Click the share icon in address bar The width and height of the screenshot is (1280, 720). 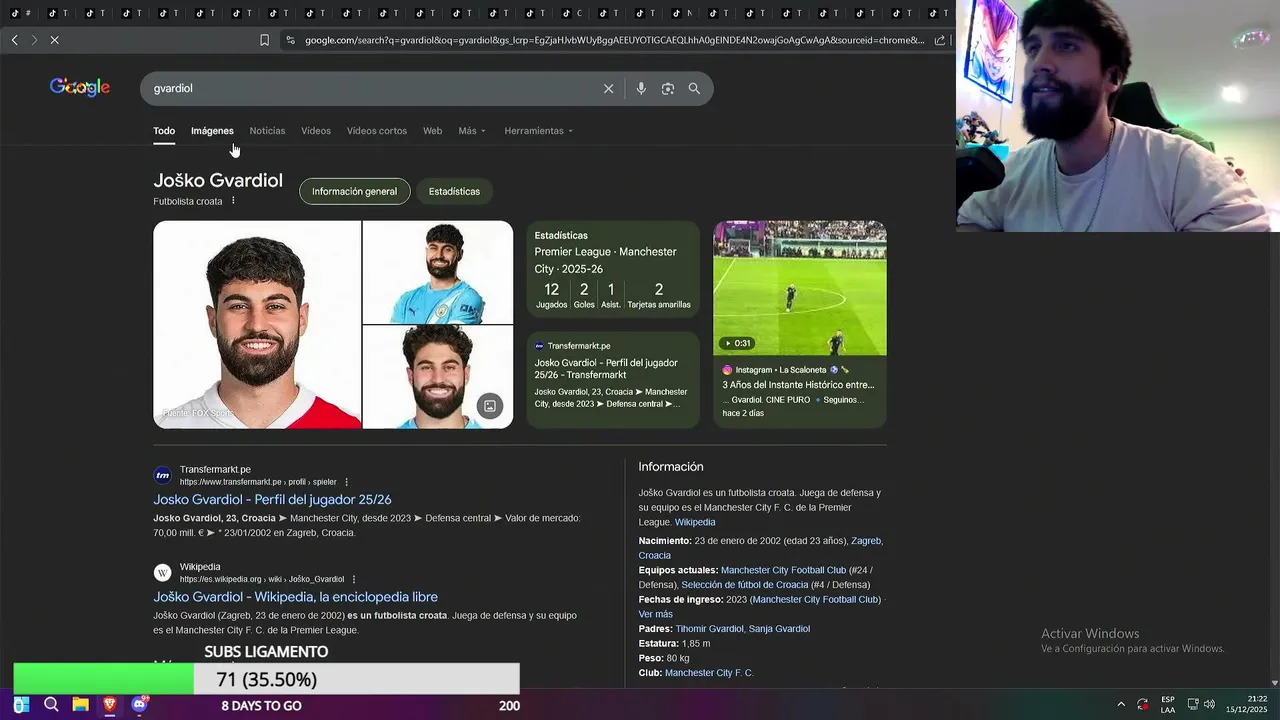tap(940, 40)
